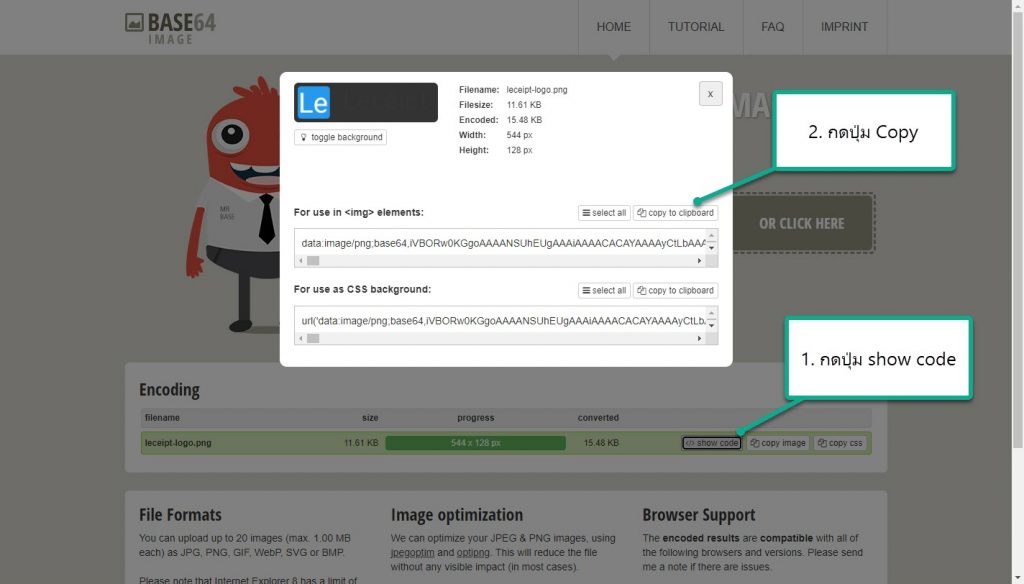The image size is (1024, 584).
Task: Select all of the img element code
Action: click(604, 212)
